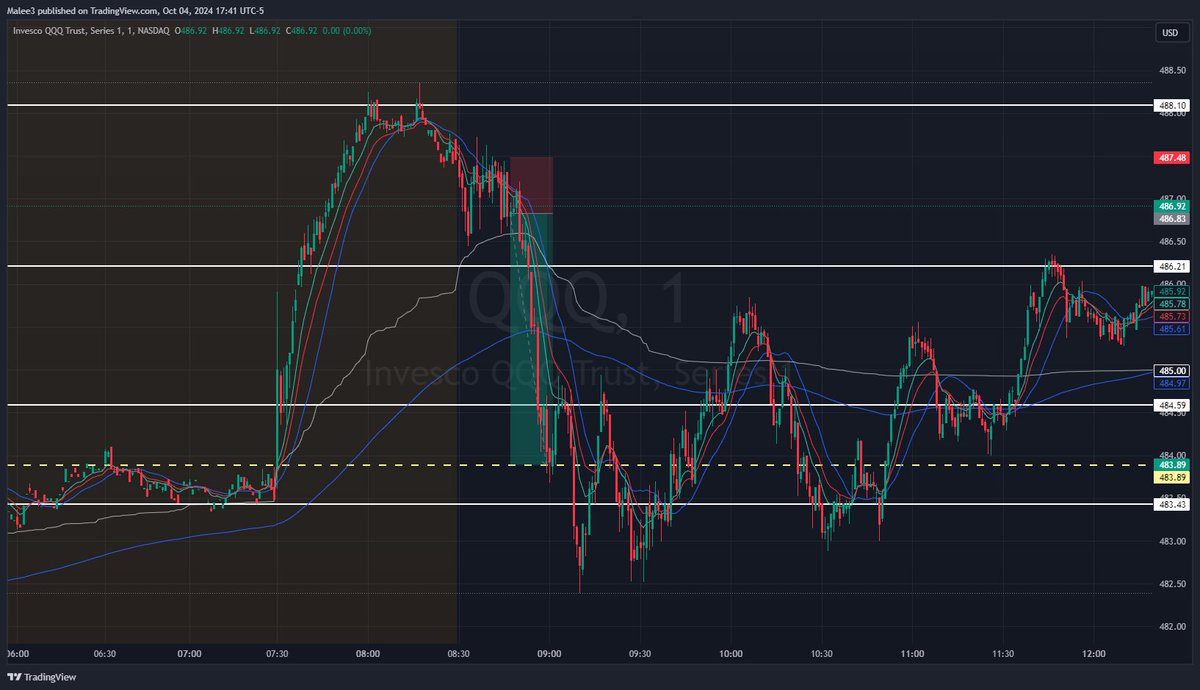The width and height of the screenshot is (1200, 690).
Task: Click the O486.92 open value in the header
Action: coord(191,30)
